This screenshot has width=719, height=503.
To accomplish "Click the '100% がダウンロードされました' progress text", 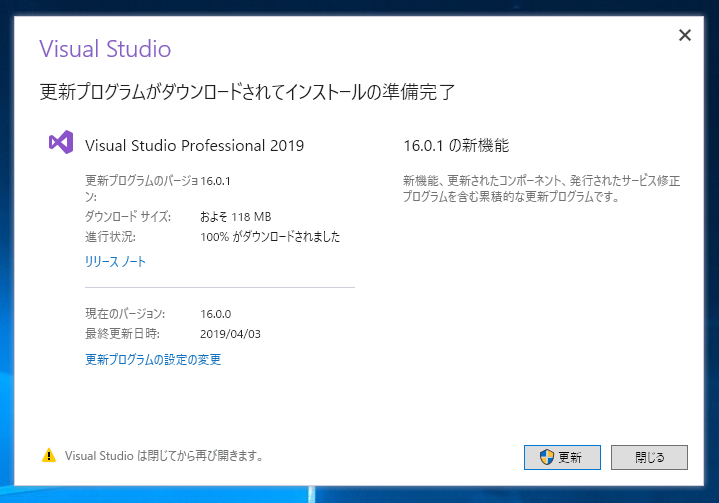I will click(270, 237).
